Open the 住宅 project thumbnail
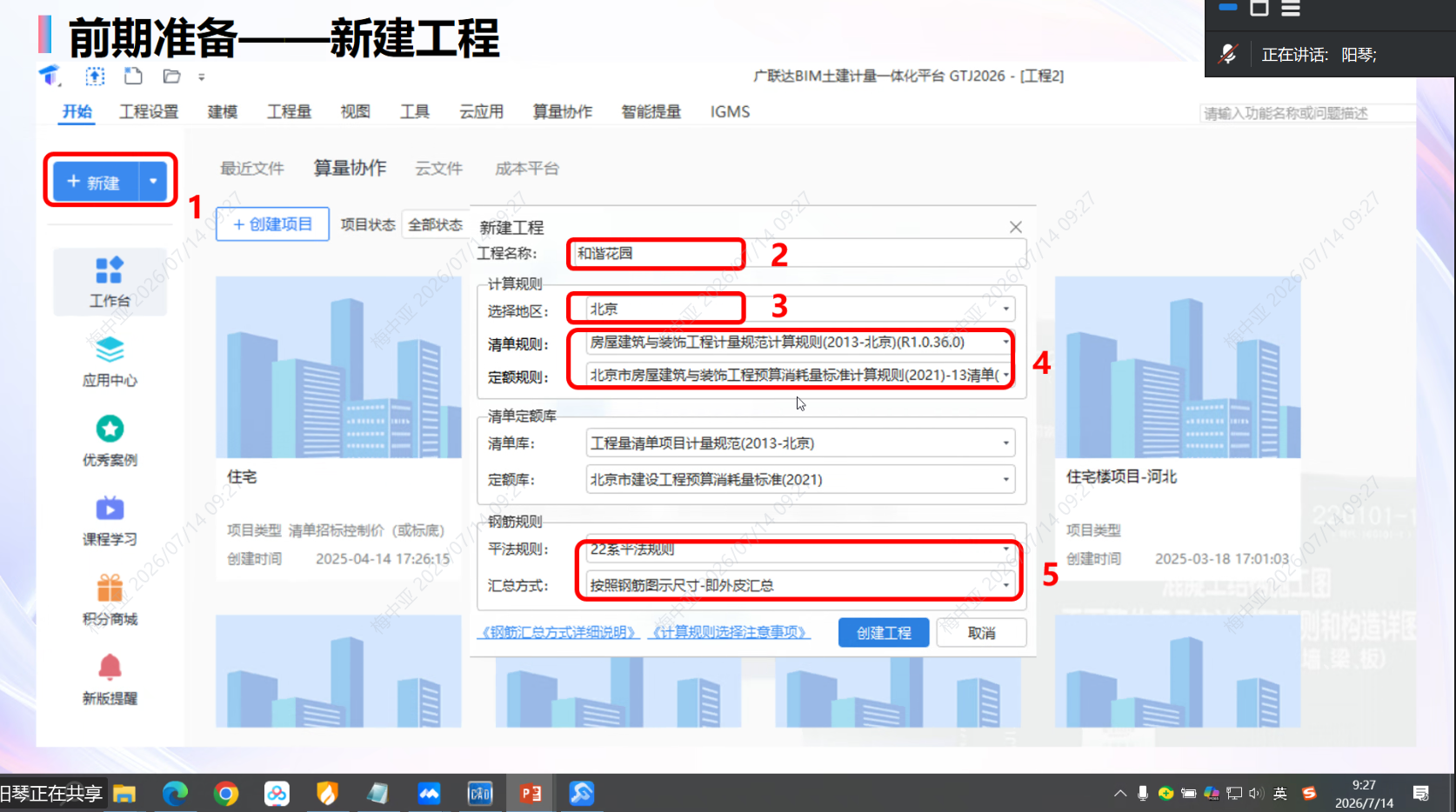The image size is (1456, 812). tap(338, 367)
